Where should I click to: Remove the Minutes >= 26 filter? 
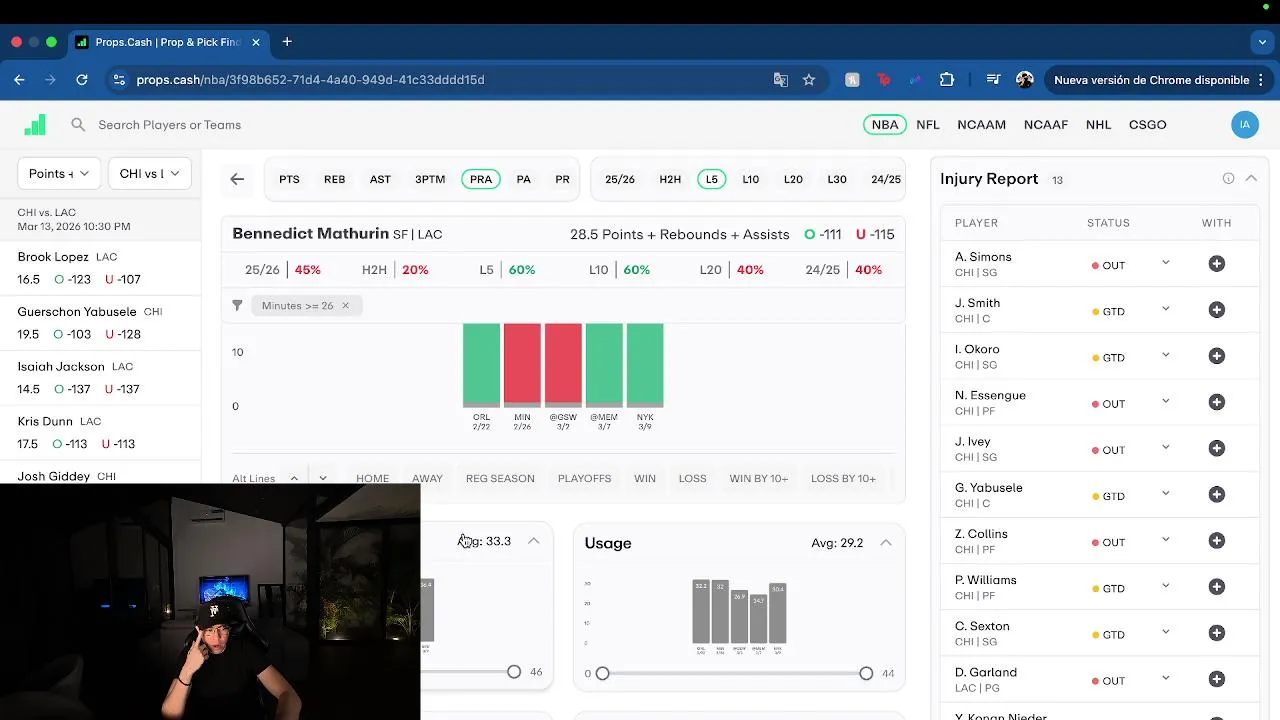pos(345,305)
